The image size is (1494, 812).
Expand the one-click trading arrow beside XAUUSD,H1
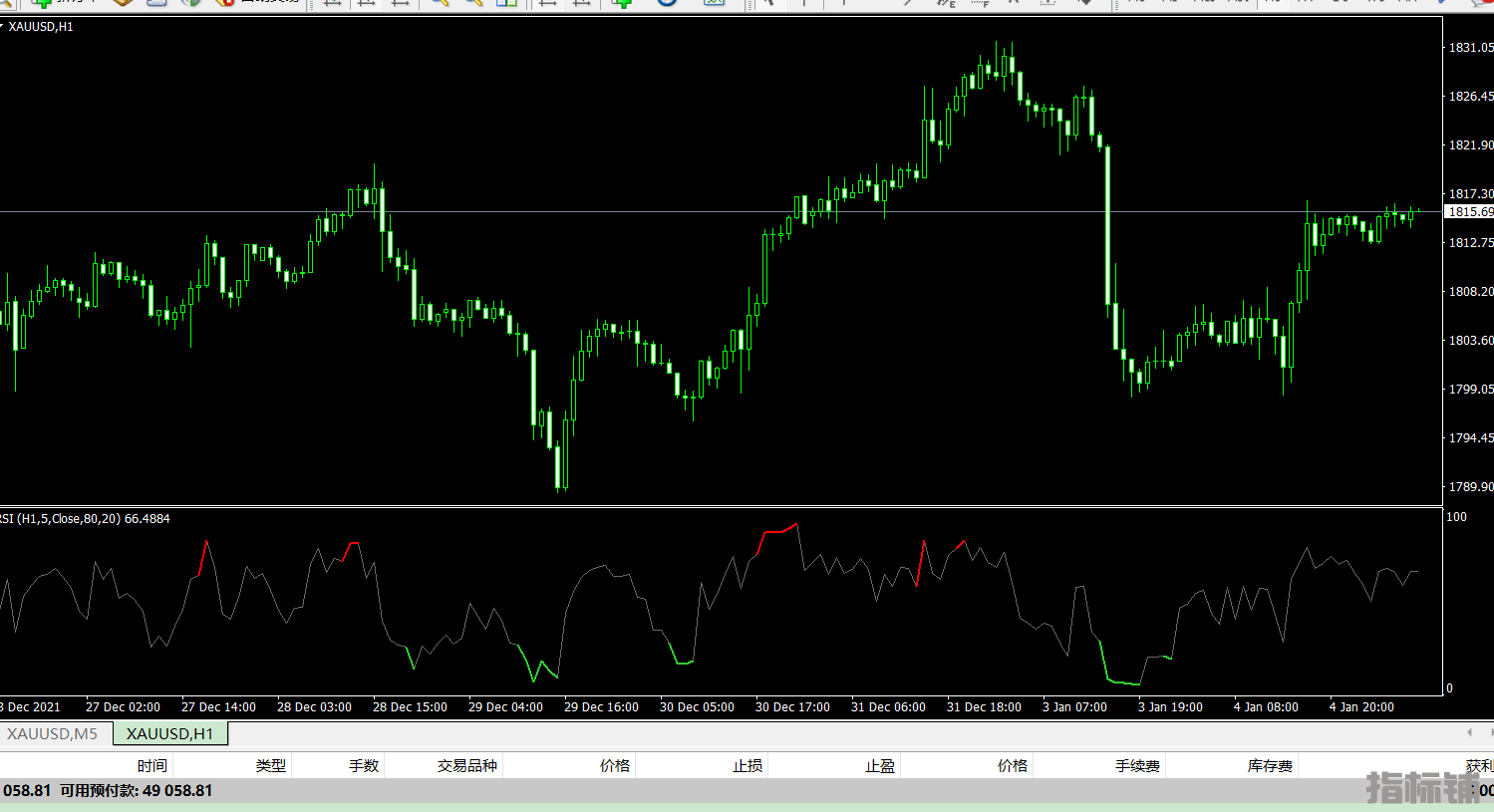(2, 26)
